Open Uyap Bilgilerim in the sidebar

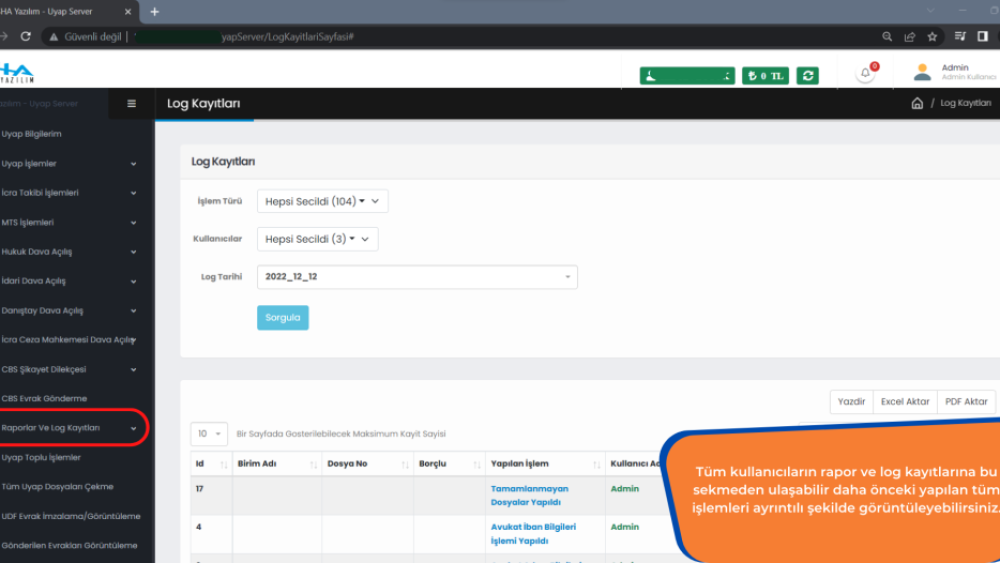point(33,134)
